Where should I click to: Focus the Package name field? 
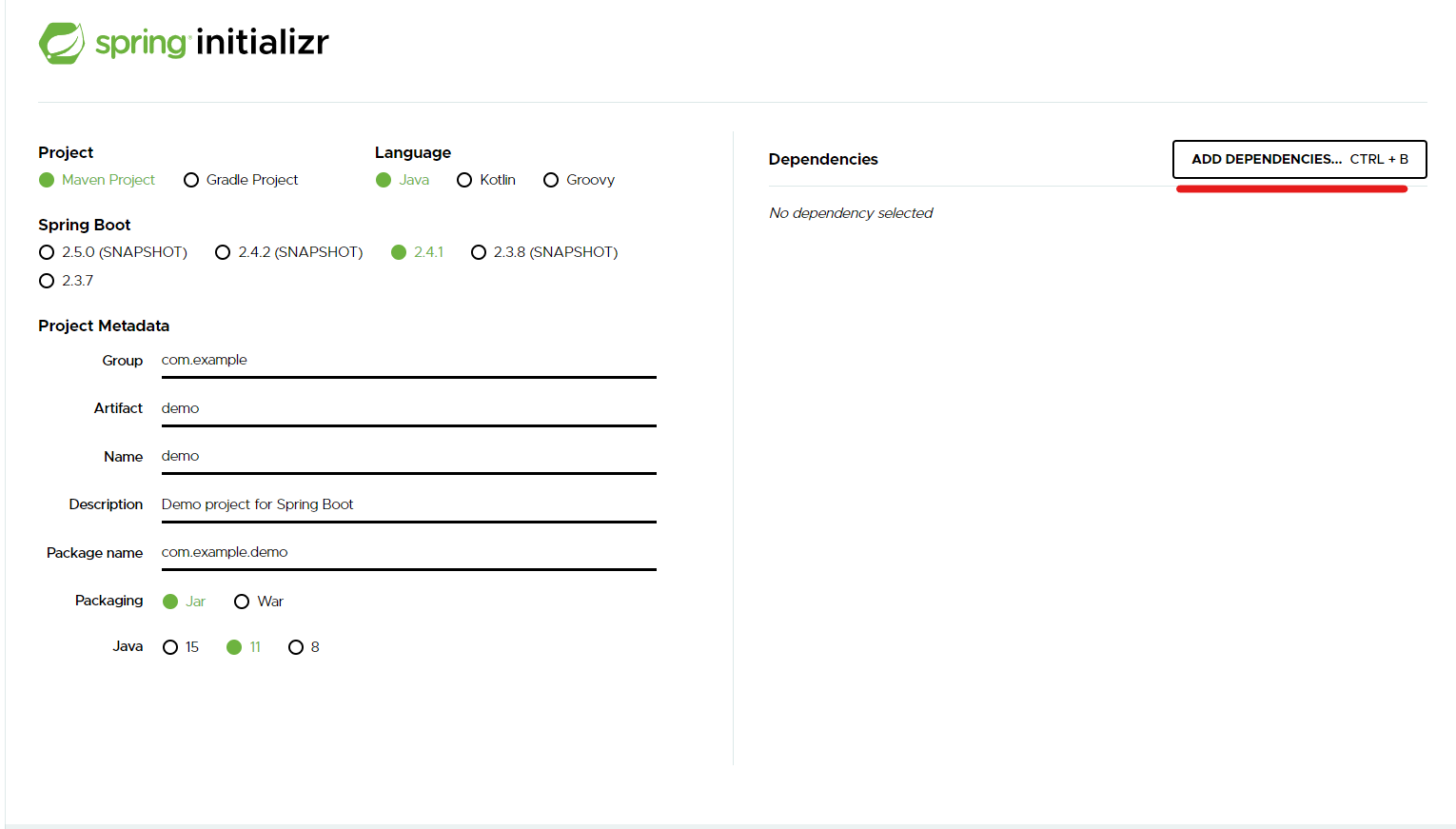click(x=409, y=553)
